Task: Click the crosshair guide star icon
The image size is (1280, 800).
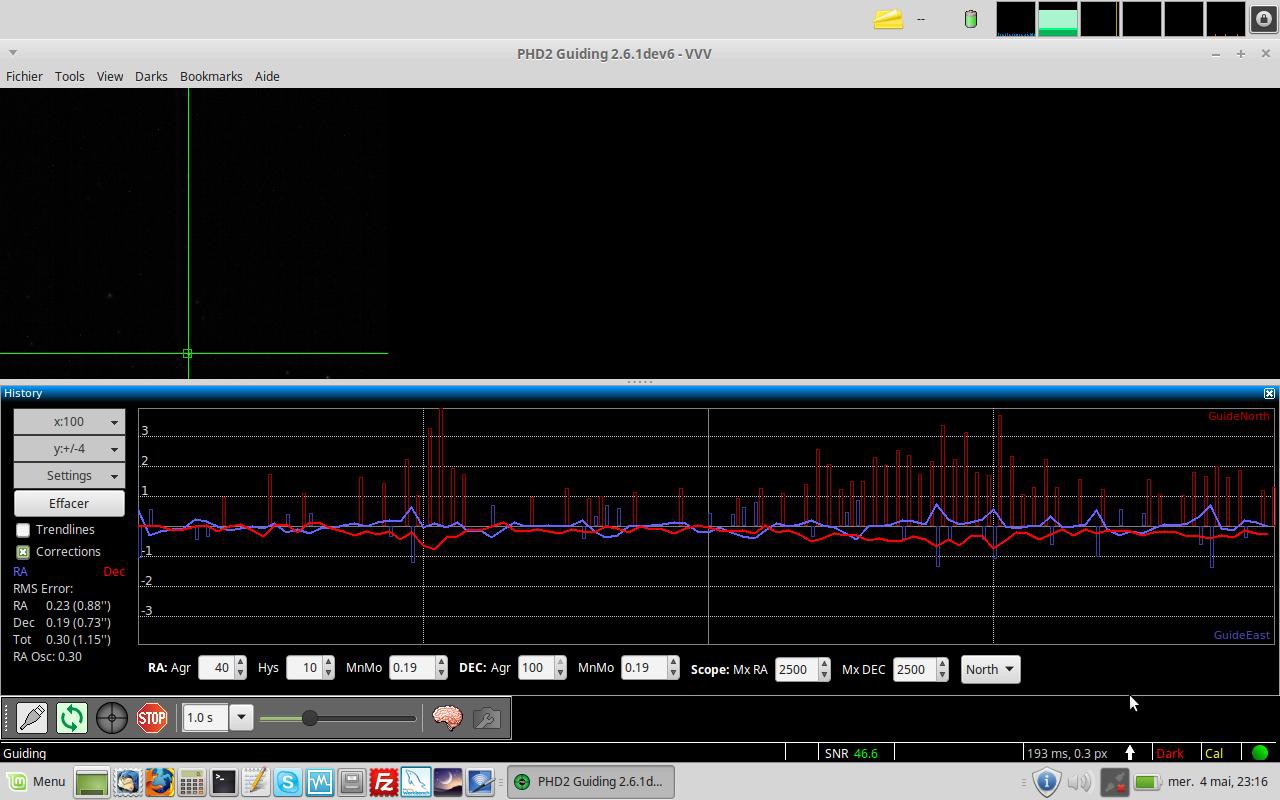Action: click(x=112, y=717)
